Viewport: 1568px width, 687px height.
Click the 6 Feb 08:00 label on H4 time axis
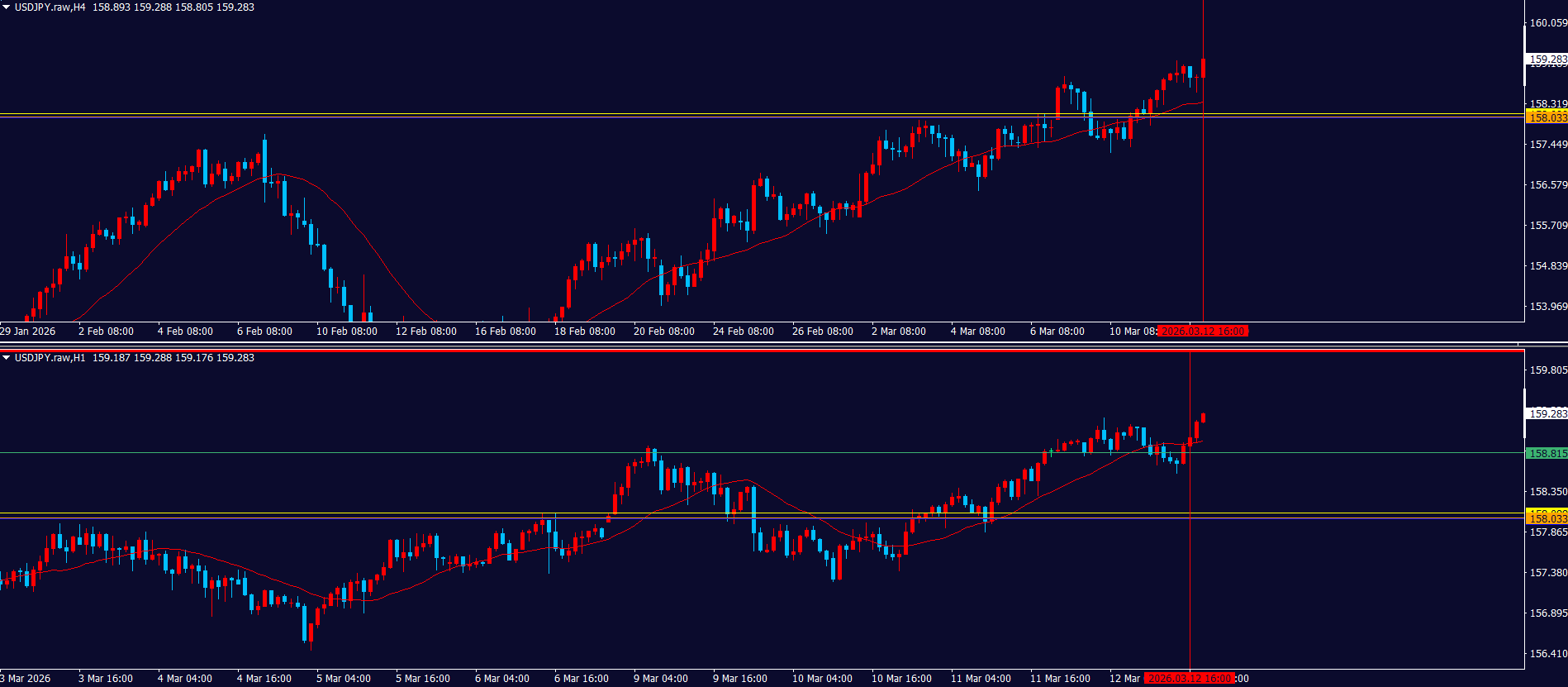264,332
